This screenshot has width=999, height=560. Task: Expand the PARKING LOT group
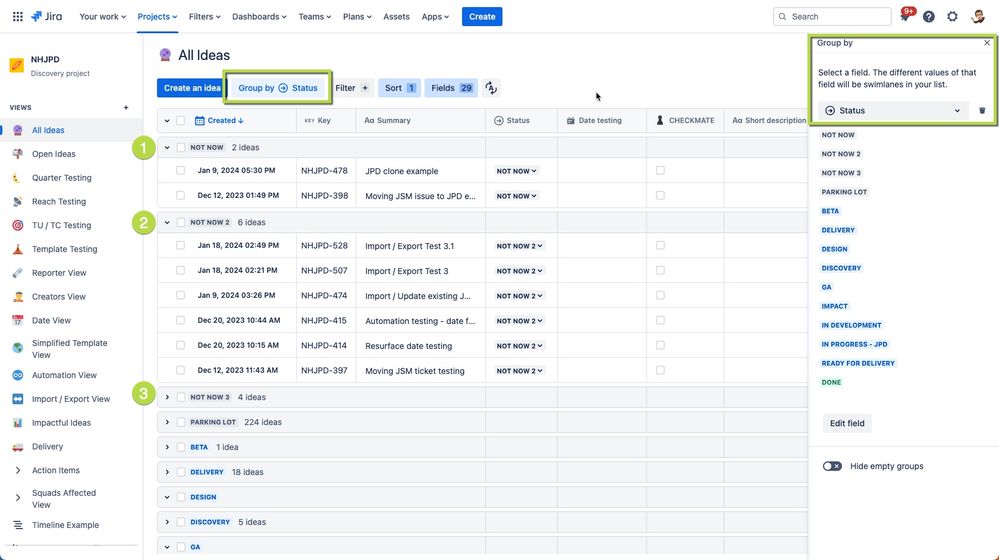coord(167,422)
